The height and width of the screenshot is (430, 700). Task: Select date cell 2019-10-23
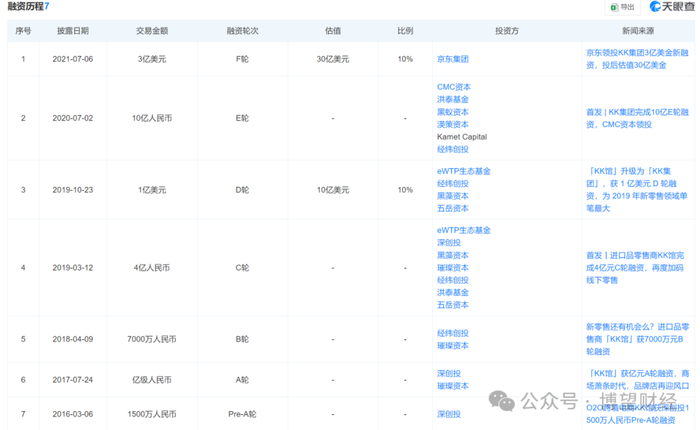click(73, 190)
